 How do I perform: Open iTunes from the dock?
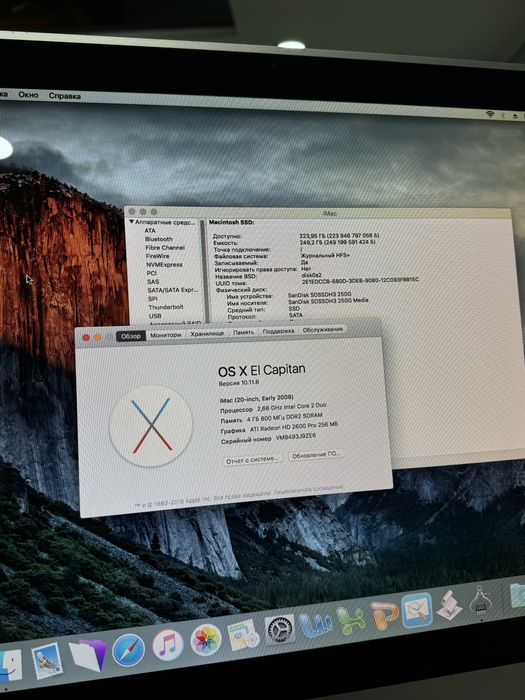[168, 645]
